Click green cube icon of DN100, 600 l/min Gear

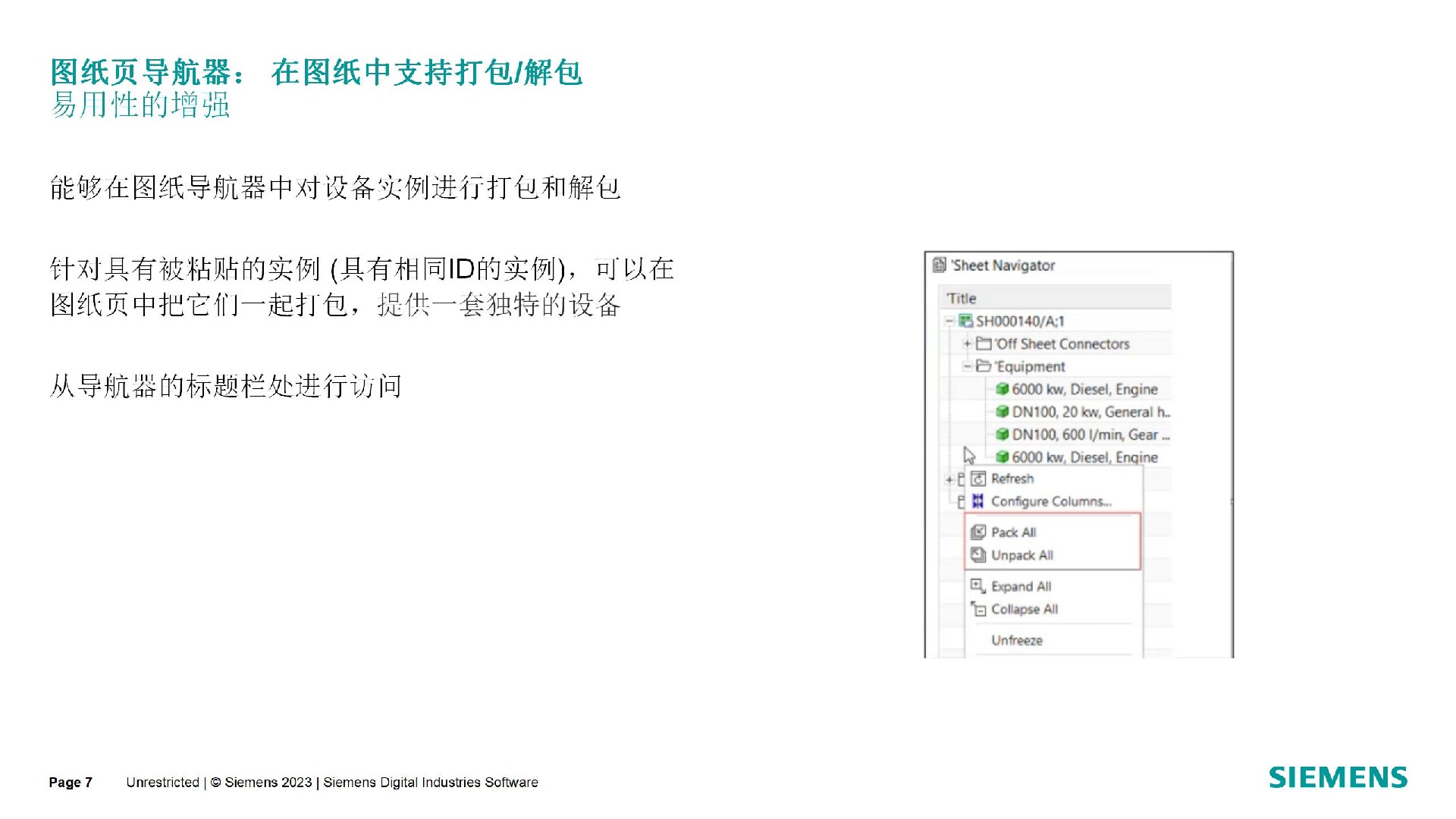pyautogui.click(x=1003, y=435)
